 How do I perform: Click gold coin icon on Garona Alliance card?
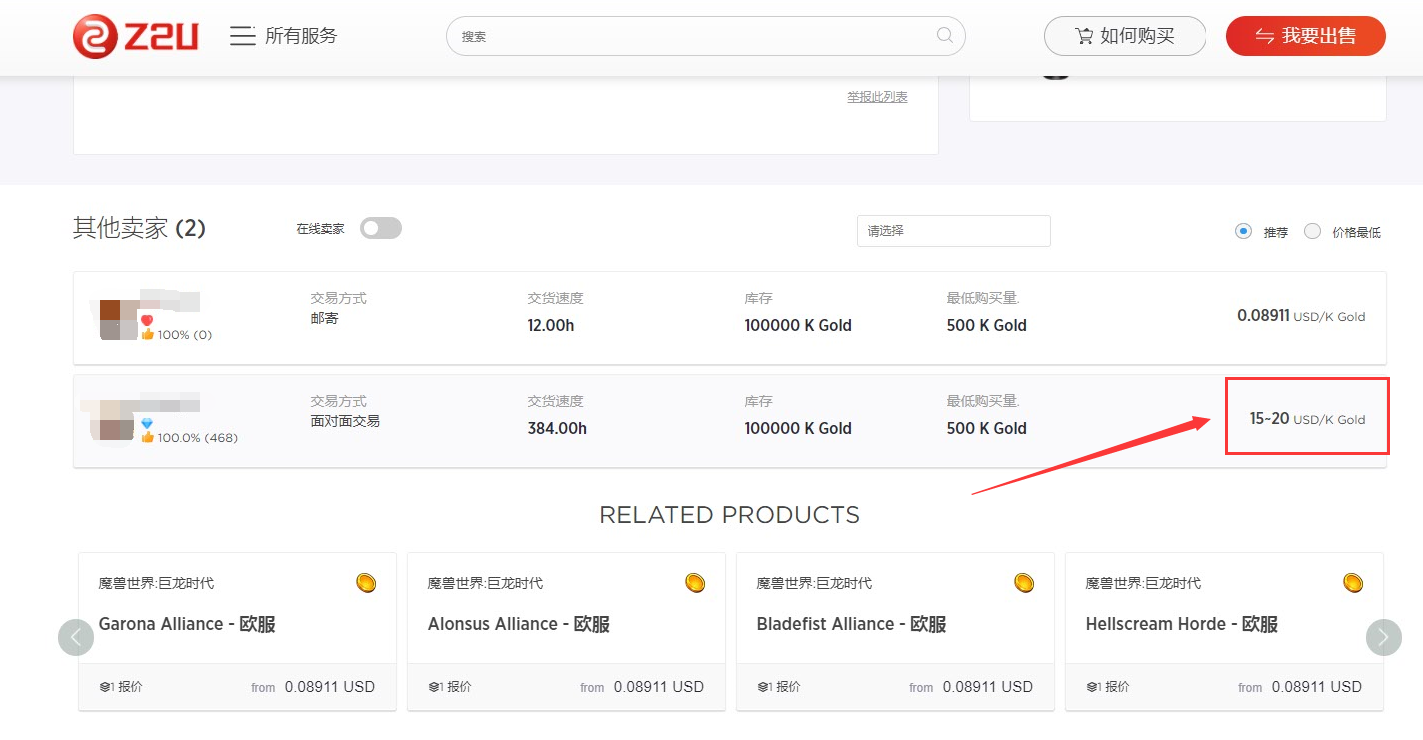click(366, 582)
